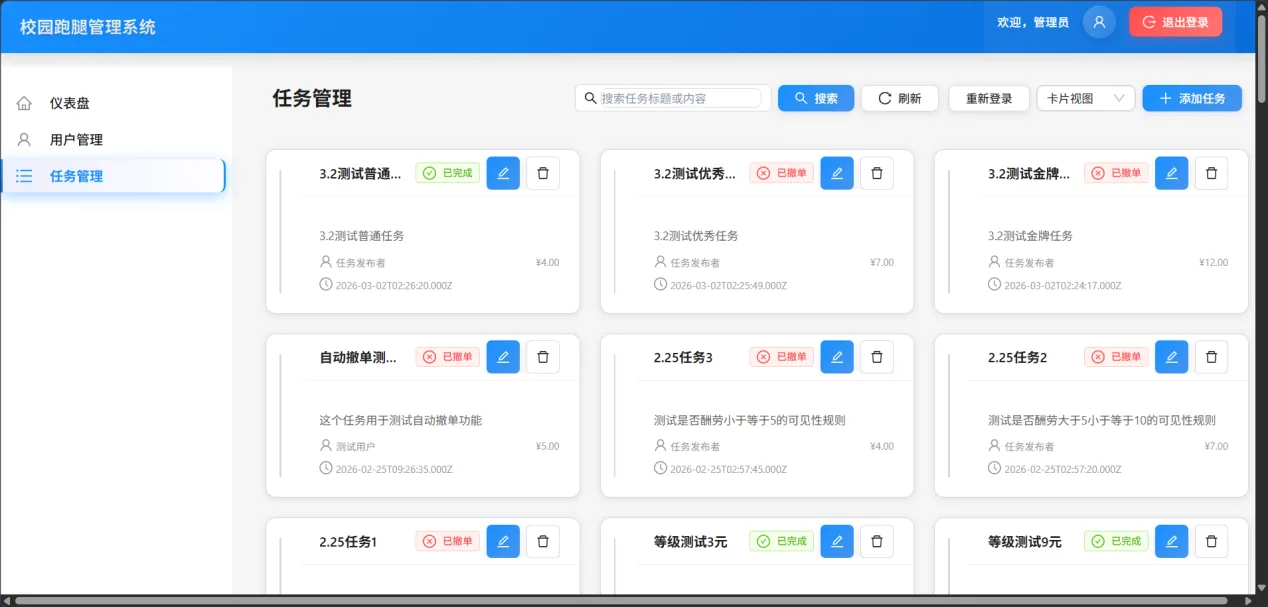Click the admin user avatar icon

tap(1099, 22)
